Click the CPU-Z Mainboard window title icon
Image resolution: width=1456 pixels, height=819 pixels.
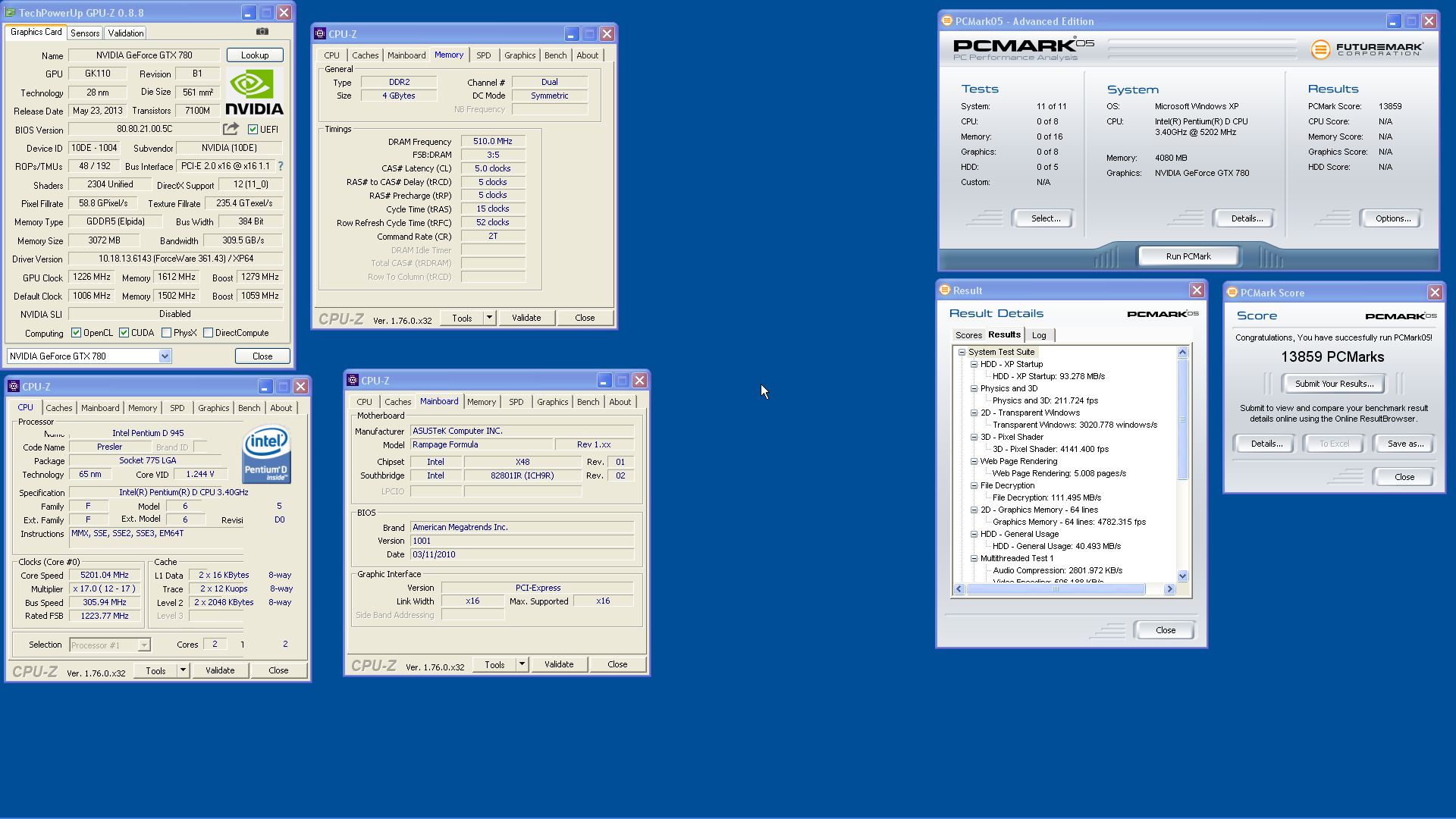[x=353, y=381]
